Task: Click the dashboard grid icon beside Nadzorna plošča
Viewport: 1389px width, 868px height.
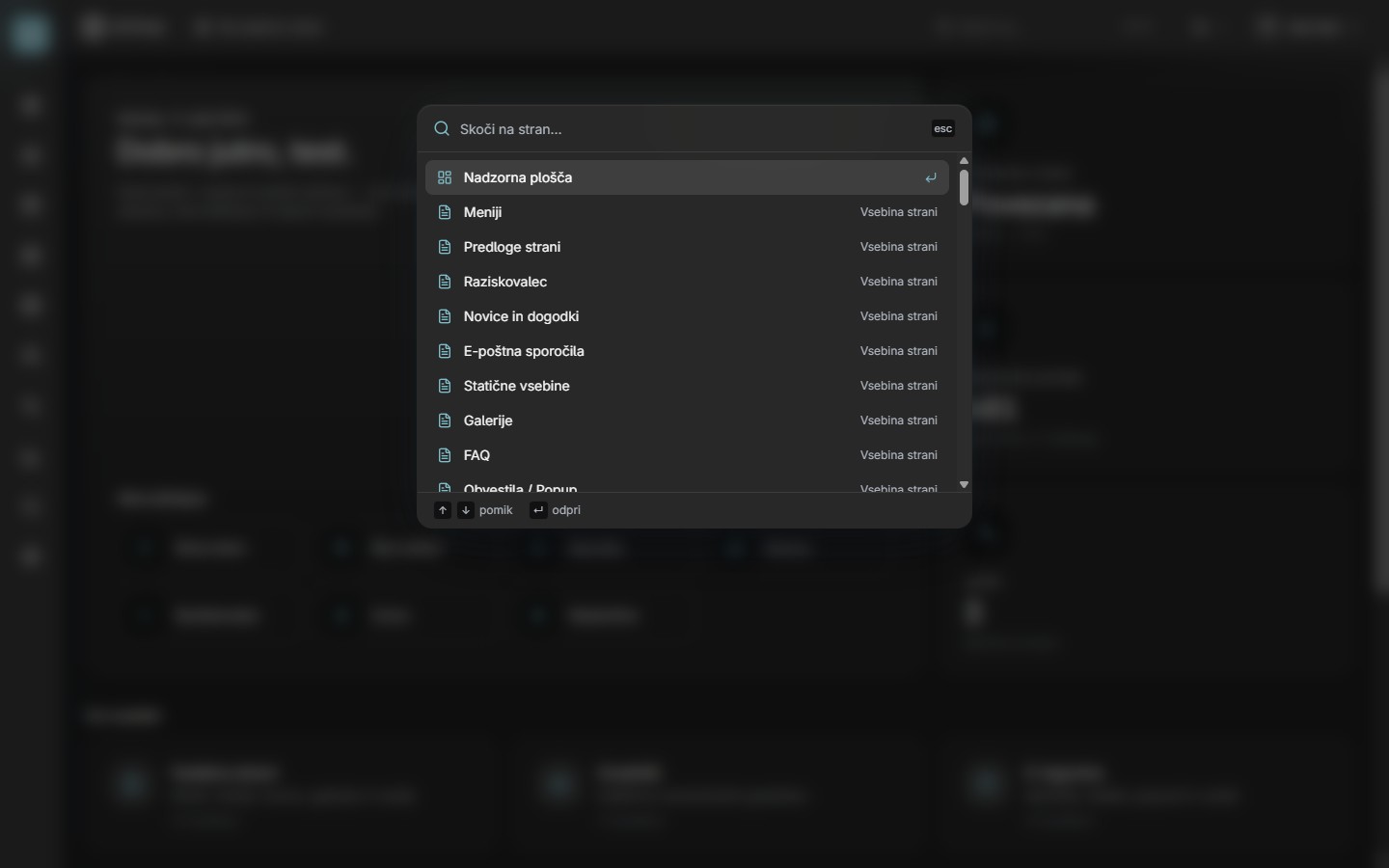Action: (445, 177)
